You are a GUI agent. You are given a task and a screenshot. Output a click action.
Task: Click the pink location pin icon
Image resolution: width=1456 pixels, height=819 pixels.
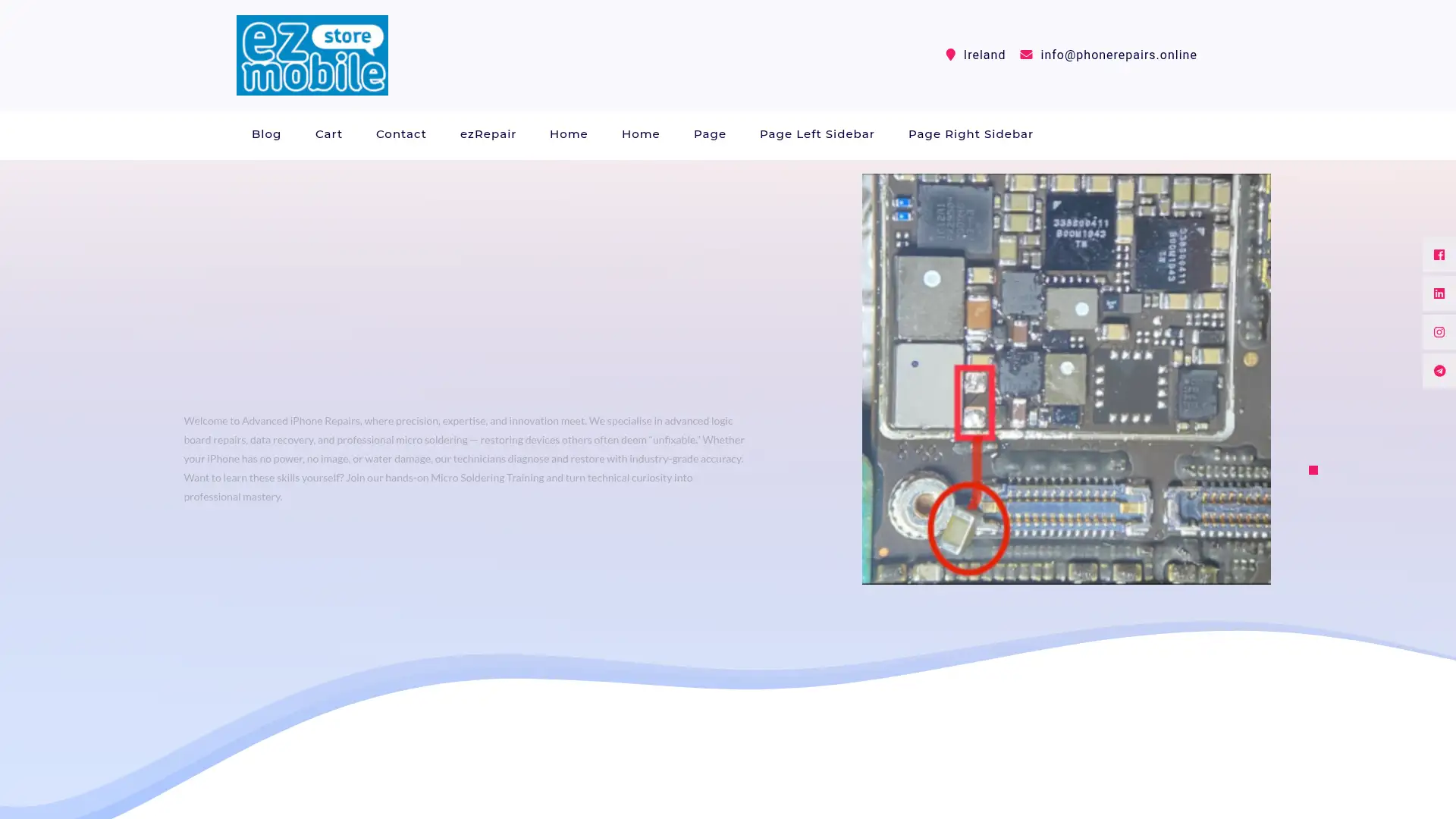pos(950,55)
